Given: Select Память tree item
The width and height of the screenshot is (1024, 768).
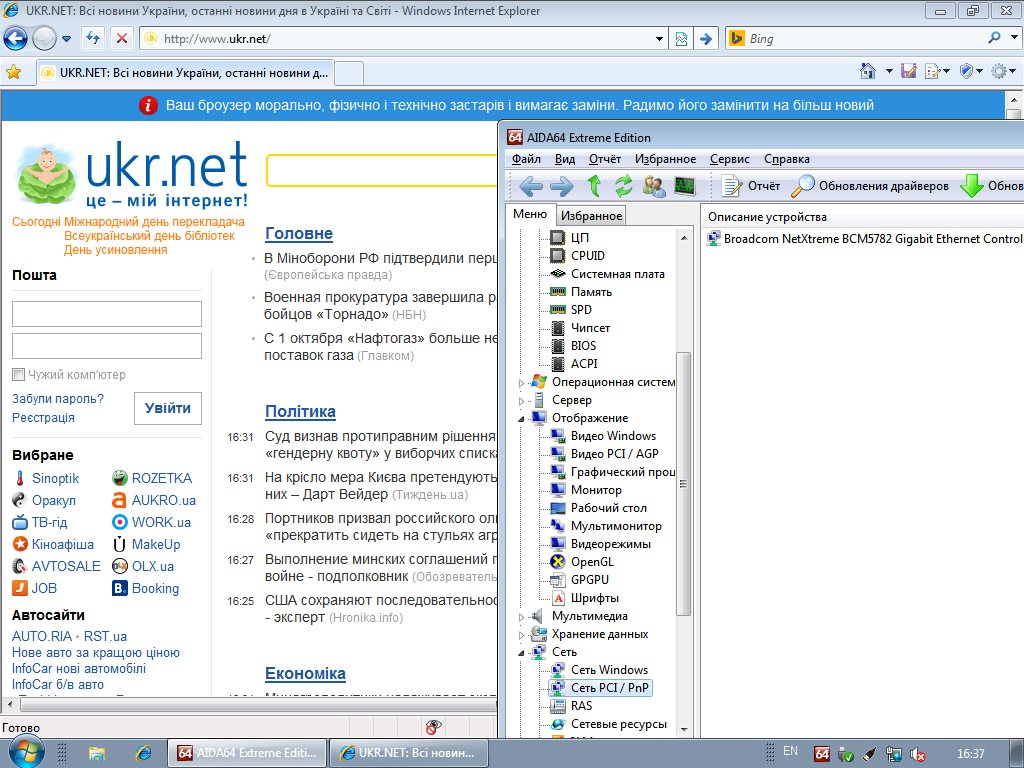Looking at the screenshot, I should pyautogui.click(x=591, y=292).
